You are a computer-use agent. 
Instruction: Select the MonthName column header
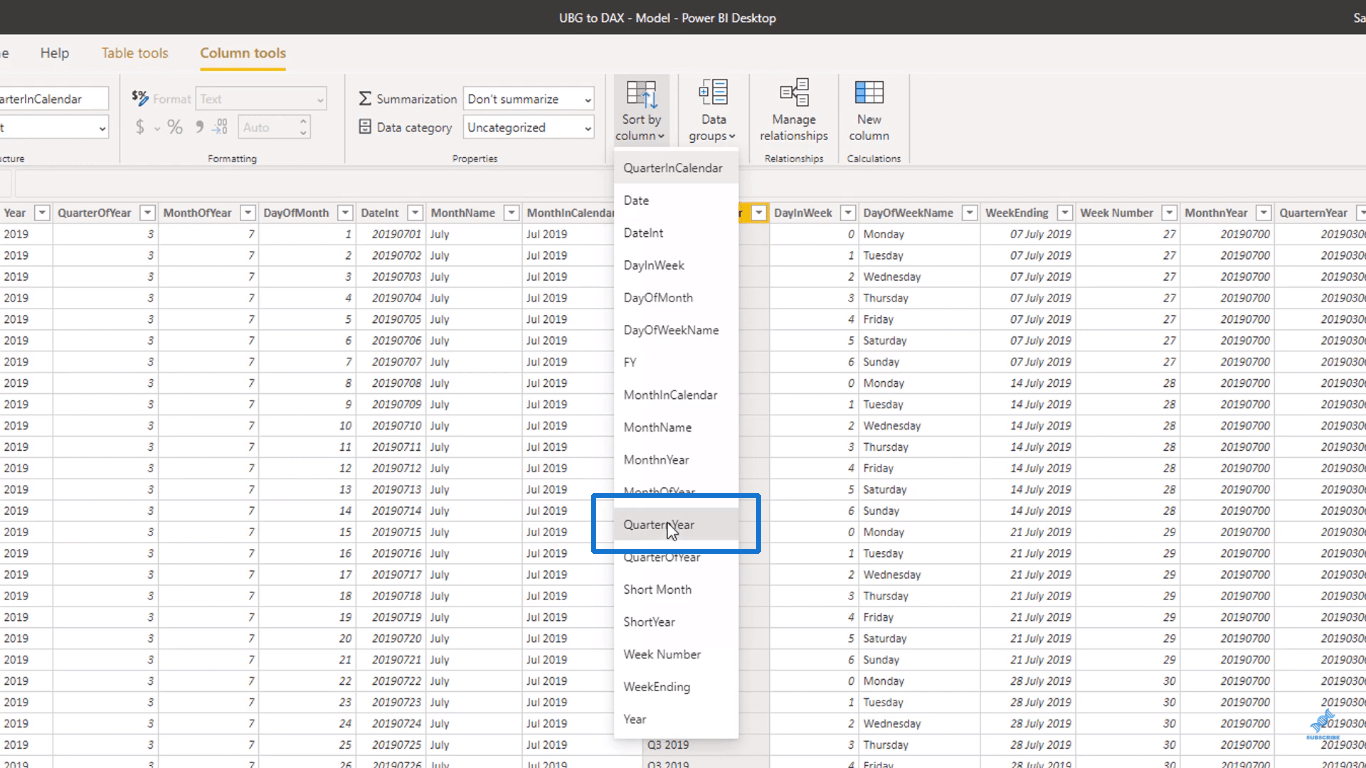click(x=463, y=213)
